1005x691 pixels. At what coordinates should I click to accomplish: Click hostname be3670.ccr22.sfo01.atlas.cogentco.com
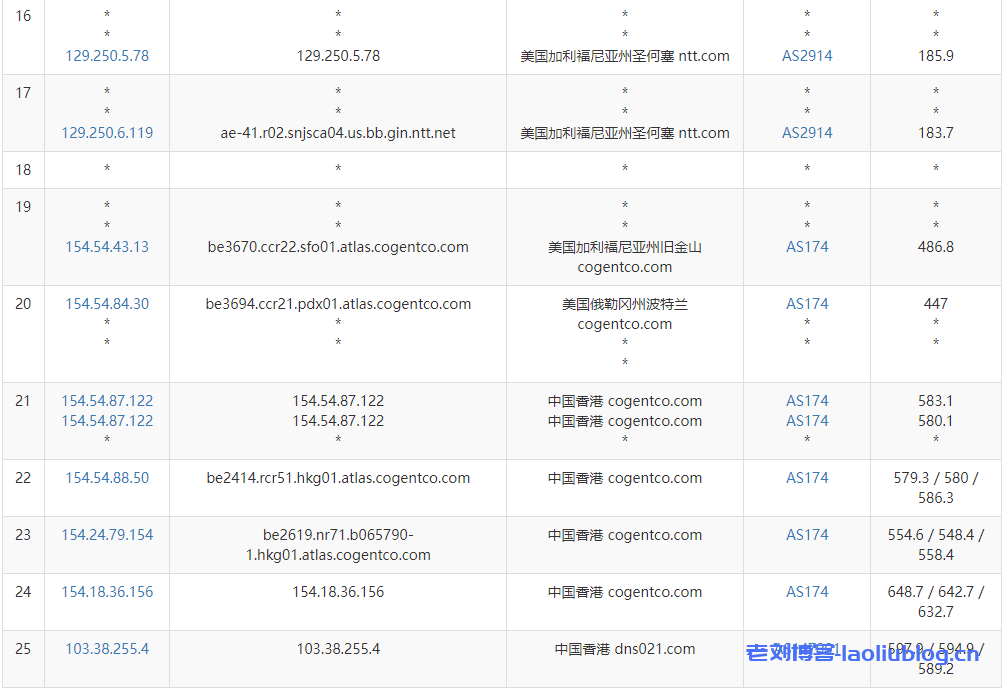pos(338,247)
